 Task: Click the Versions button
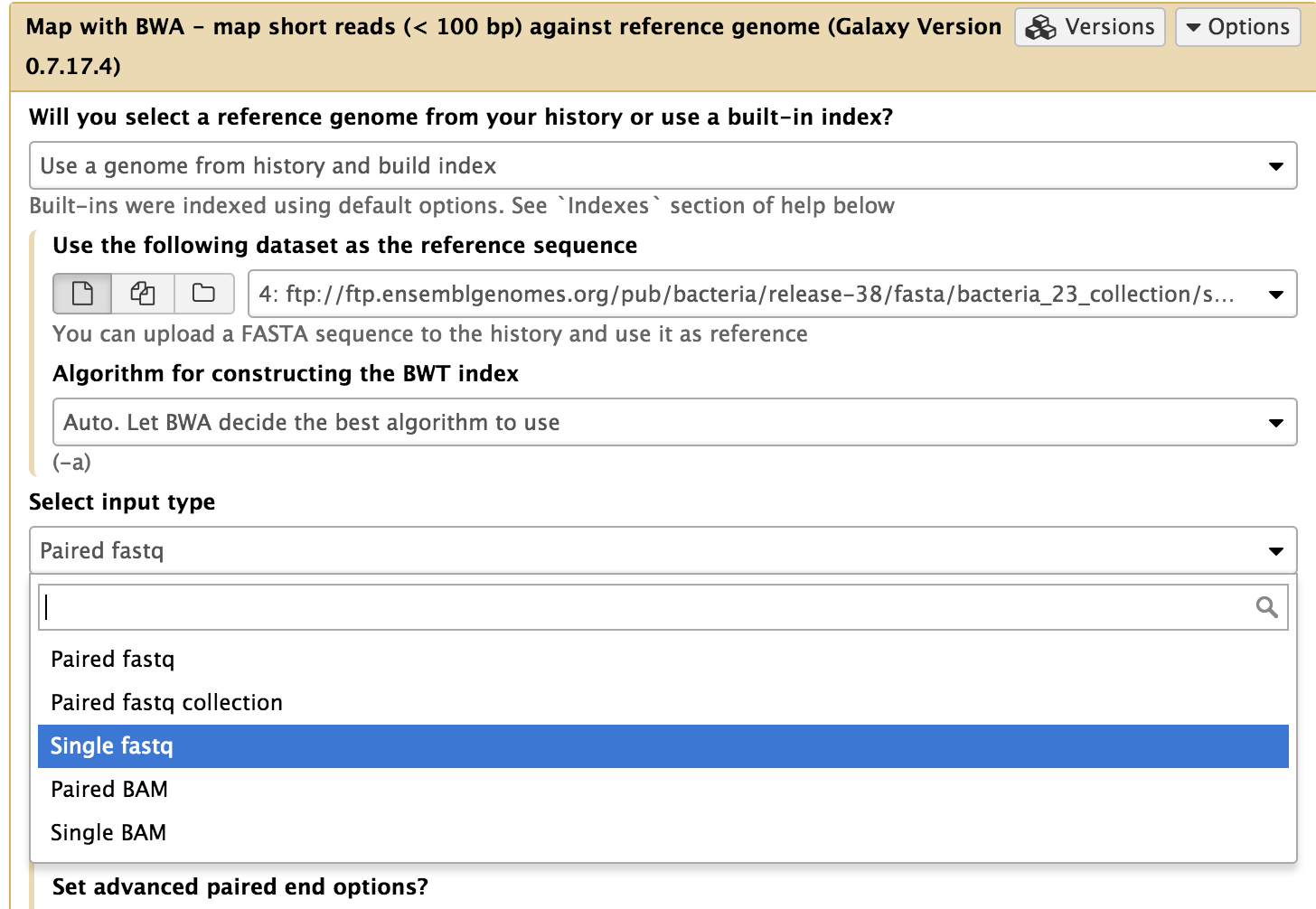click(x=1089, y=27)
